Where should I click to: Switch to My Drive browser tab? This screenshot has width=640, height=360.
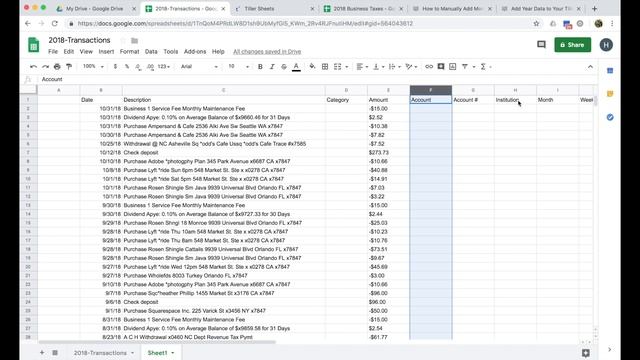(x=94, y=9)
